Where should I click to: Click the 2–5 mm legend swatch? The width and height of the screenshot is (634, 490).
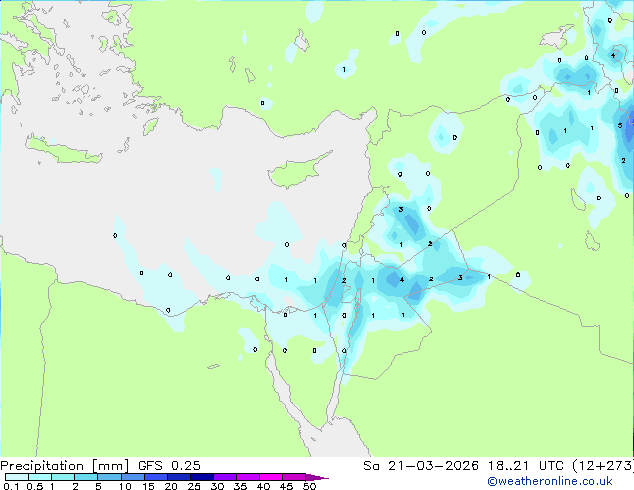click(x=86, y=477)
